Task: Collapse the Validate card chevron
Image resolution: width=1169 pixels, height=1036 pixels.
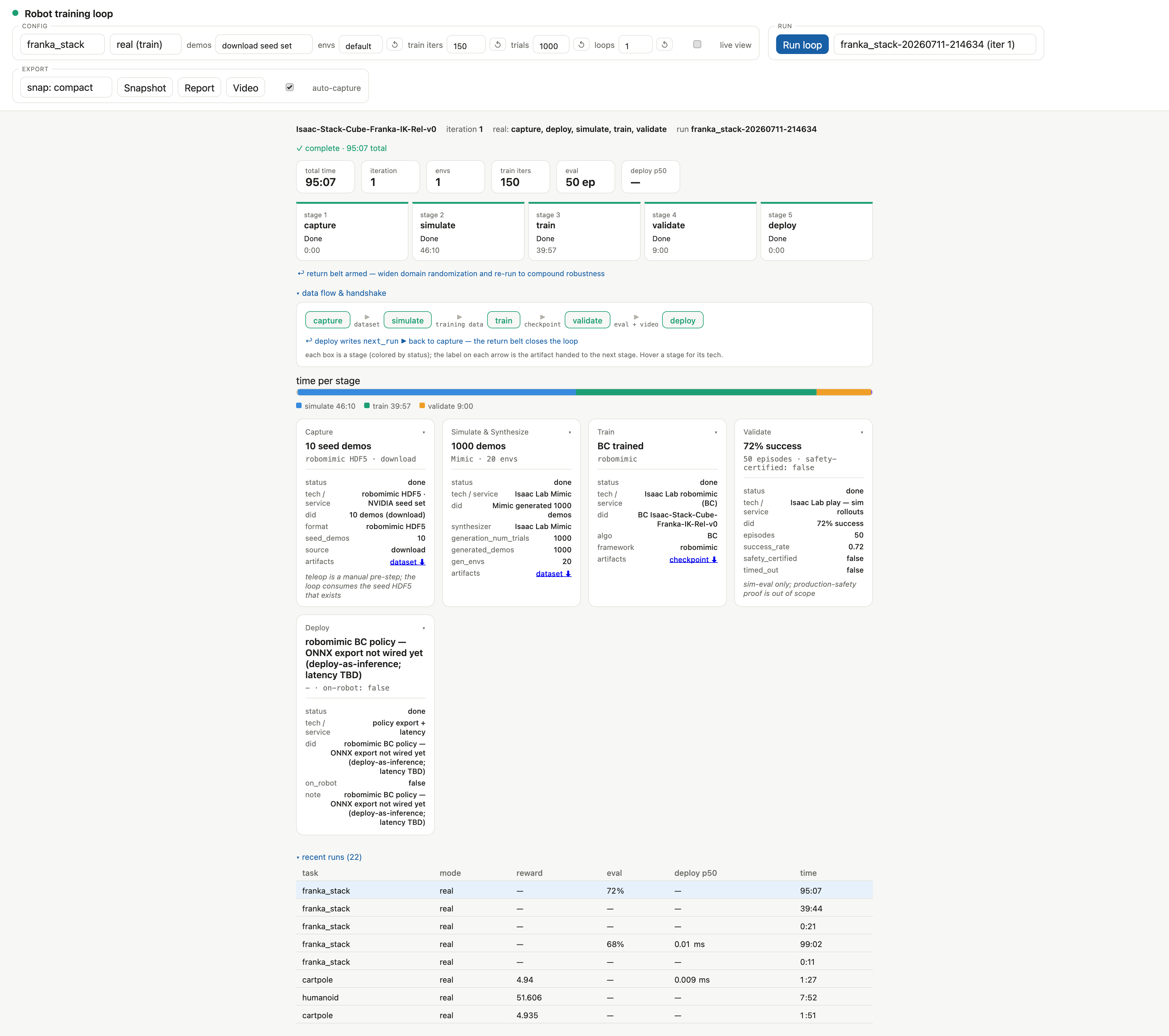Action: tap(862, 432)
